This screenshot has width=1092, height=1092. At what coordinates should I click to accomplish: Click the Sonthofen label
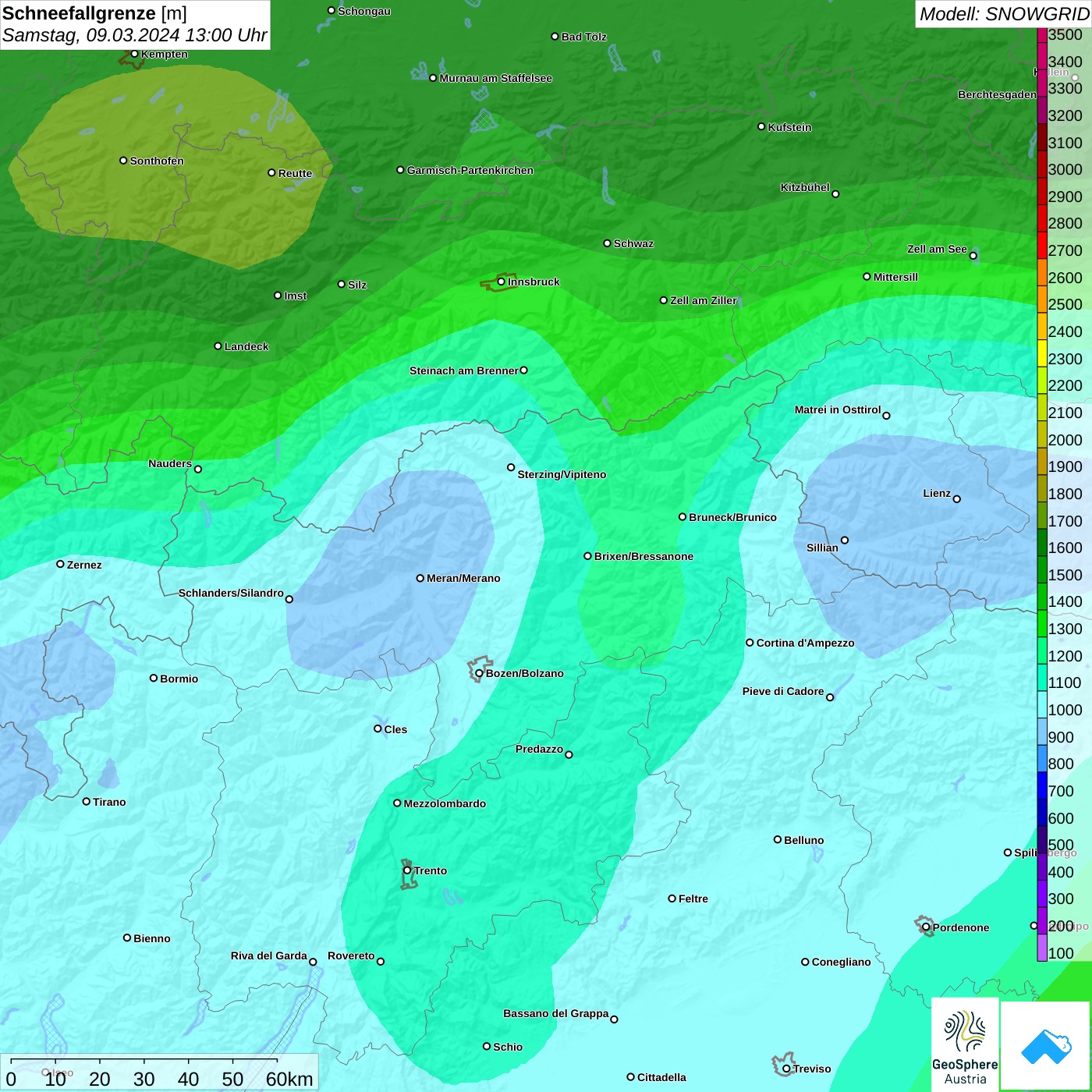point(157,161)
